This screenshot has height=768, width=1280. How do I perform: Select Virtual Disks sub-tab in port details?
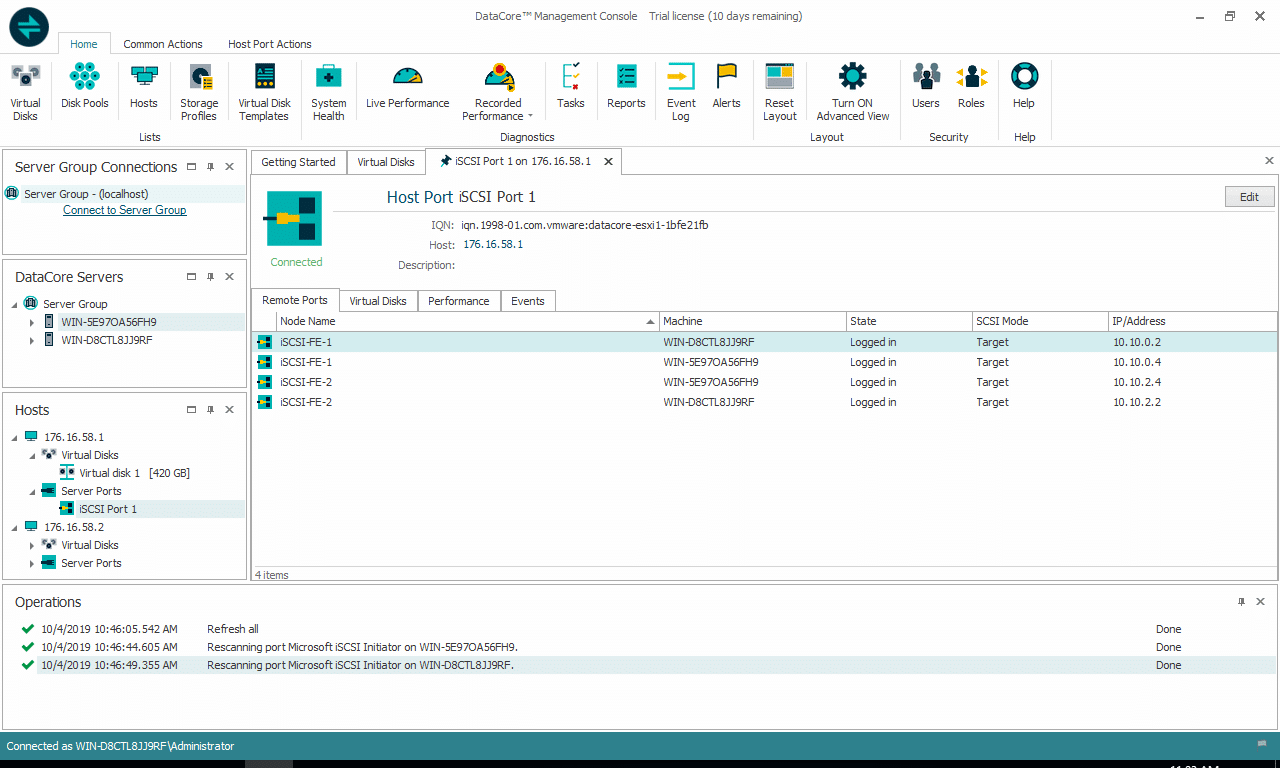coord(378,301)
